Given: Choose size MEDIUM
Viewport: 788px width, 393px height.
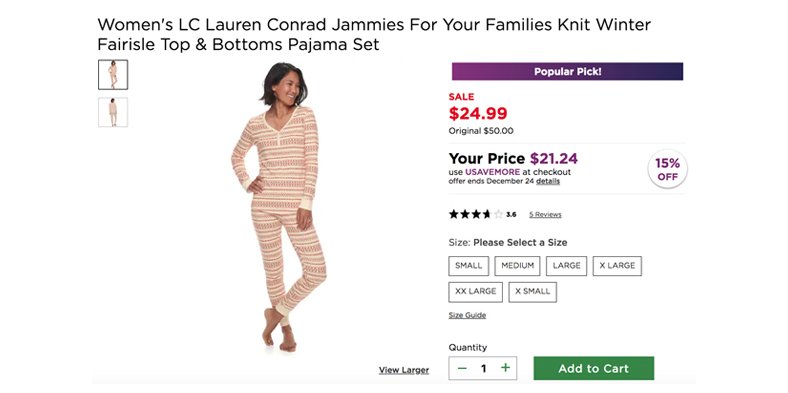Looking at the screenshot, I should (517, 266).
